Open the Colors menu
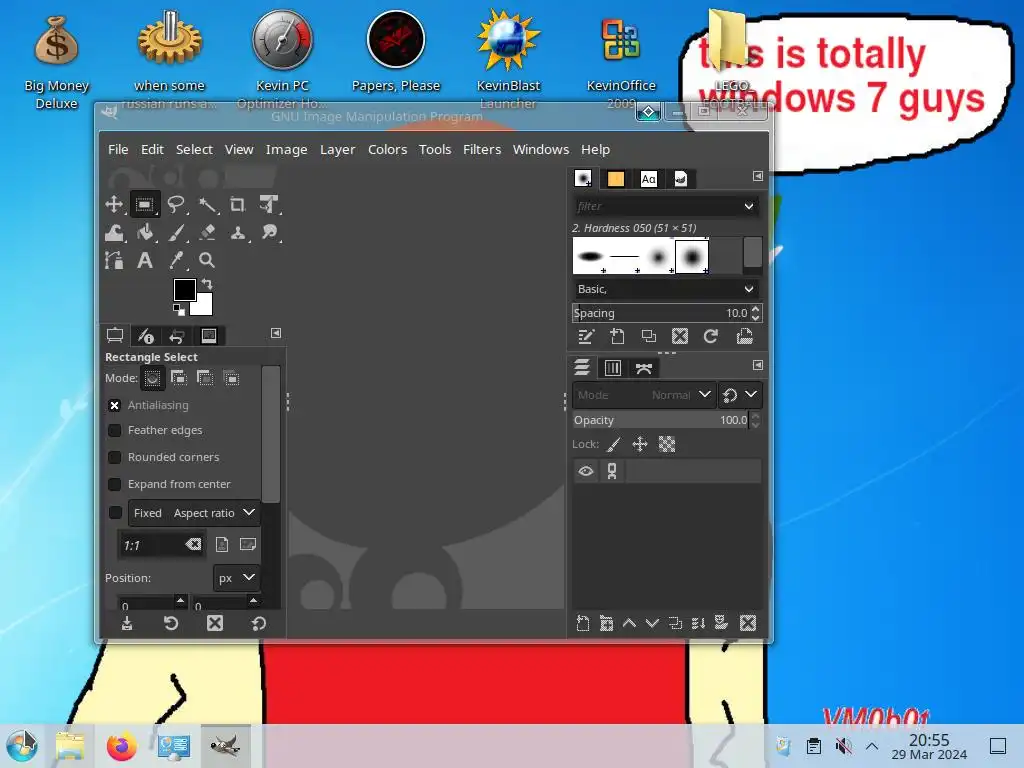This screenshot has width=1024, height=768. point(387,150)
